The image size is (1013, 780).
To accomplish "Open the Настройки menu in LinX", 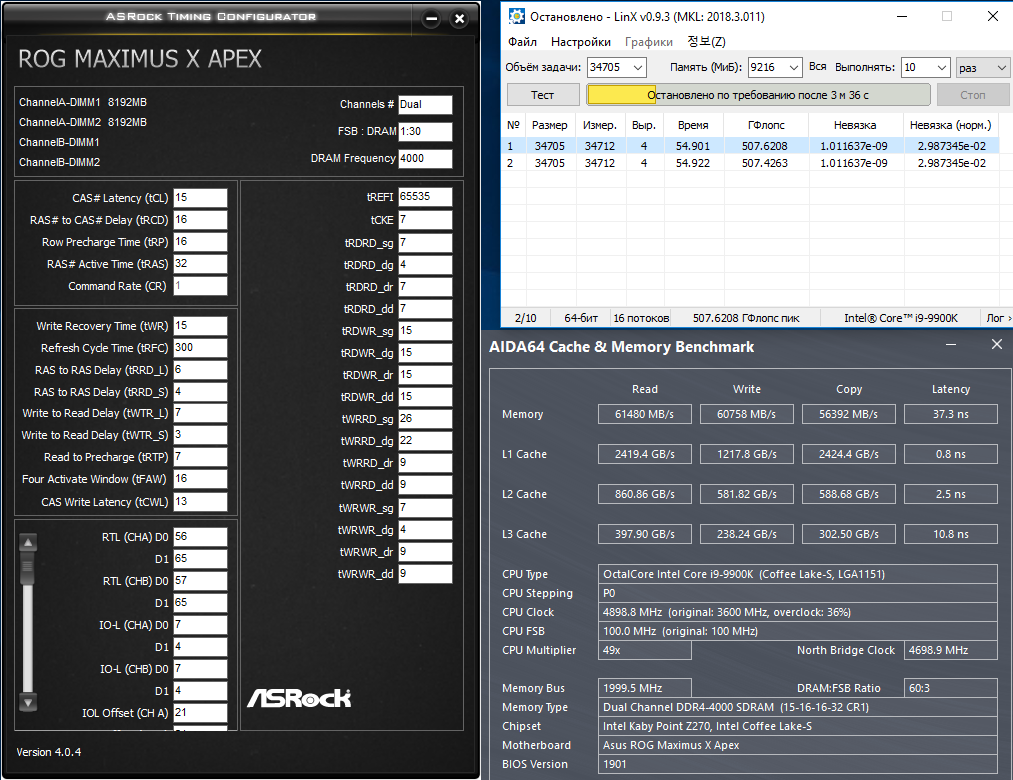I will [x=580, y=42].
